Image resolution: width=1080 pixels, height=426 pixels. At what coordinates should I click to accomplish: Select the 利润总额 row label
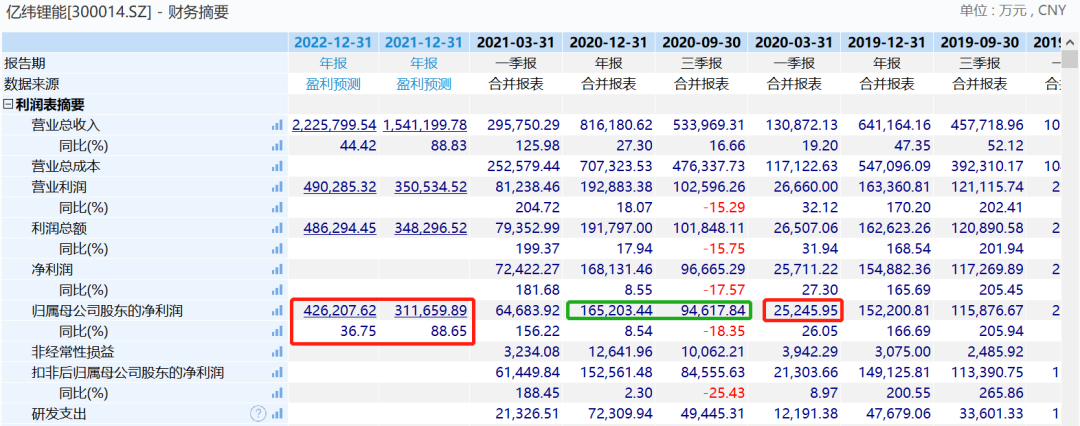coord(59,228)
